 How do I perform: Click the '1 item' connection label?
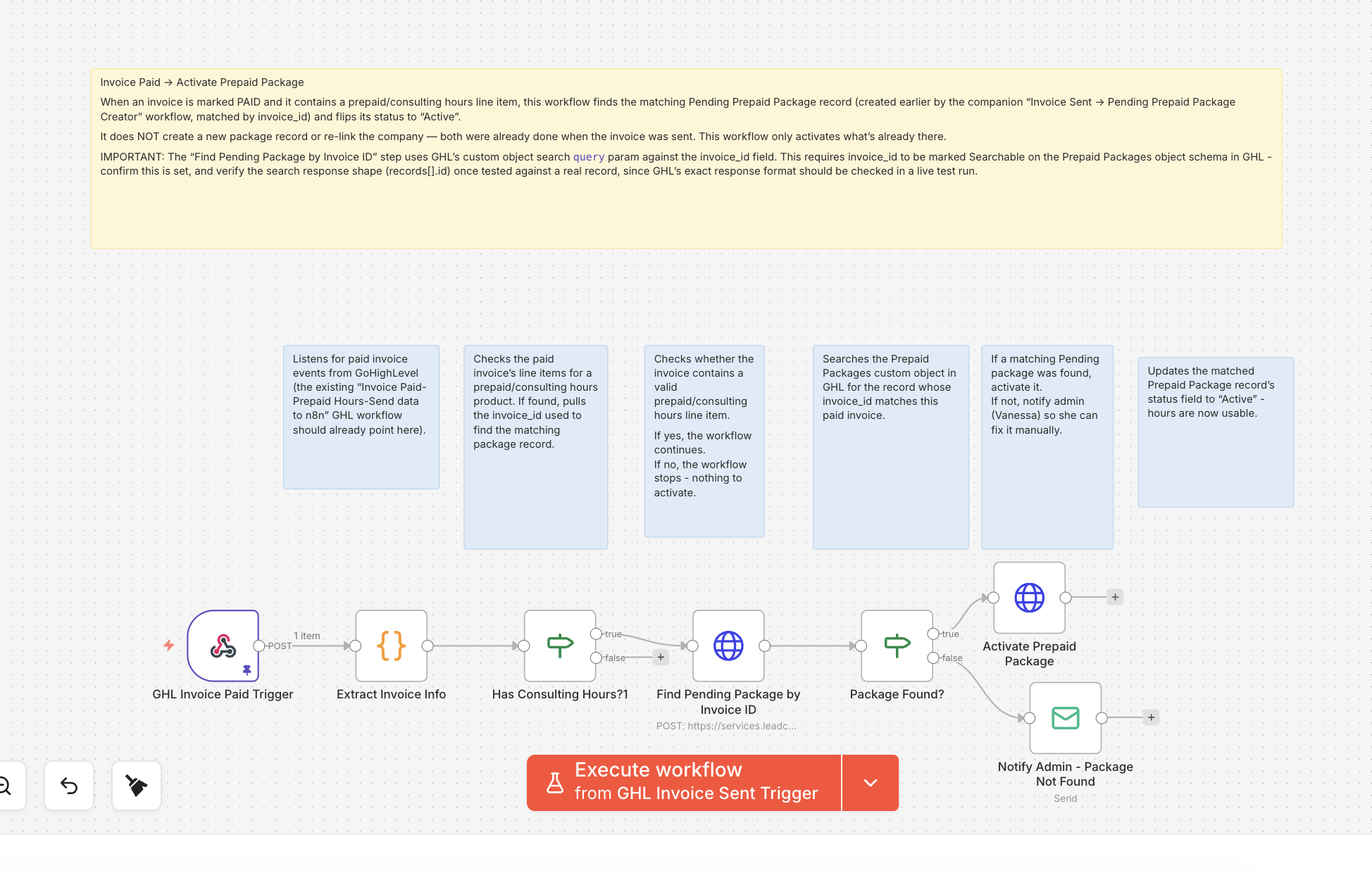(x=307, y=636)
